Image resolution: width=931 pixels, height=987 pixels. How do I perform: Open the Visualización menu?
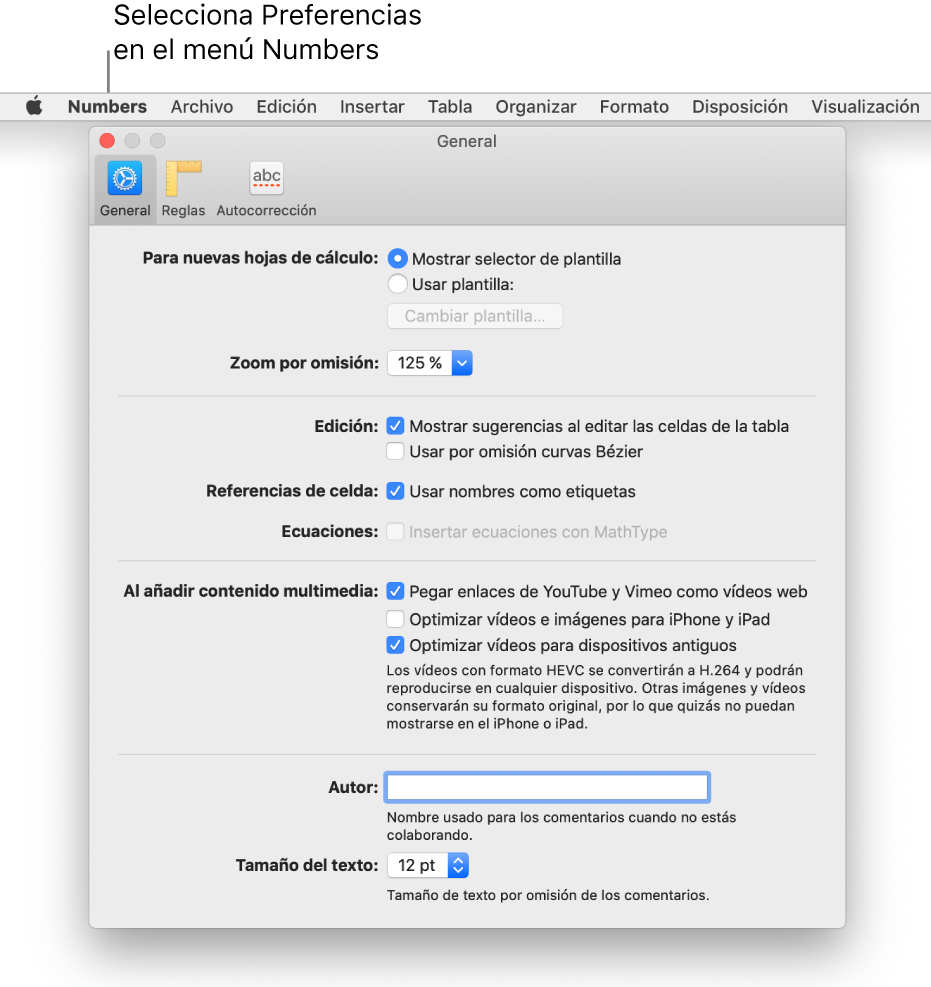point(865,106)
